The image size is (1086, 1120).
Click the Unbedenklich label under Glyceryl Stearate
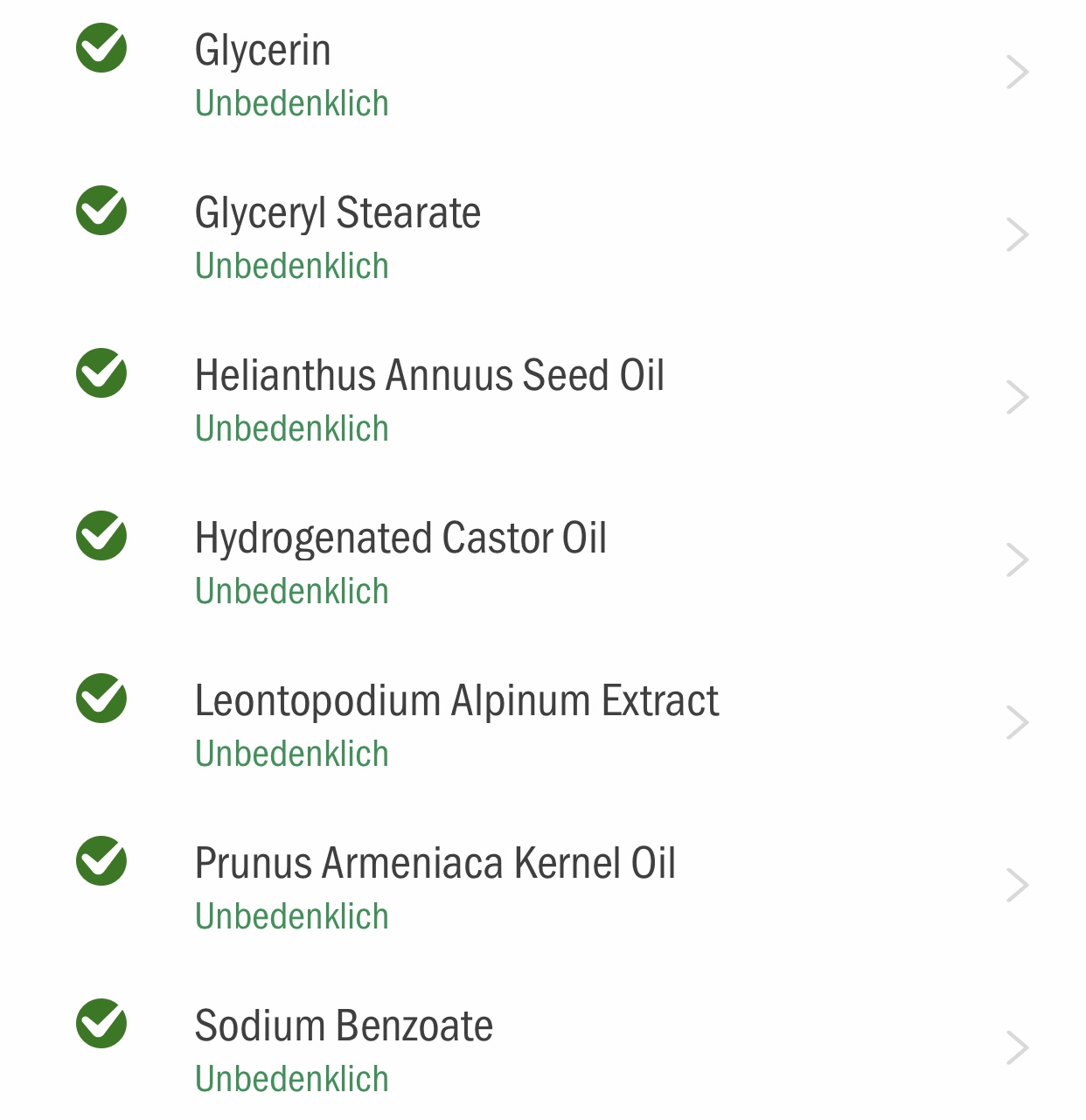(292, 266)
